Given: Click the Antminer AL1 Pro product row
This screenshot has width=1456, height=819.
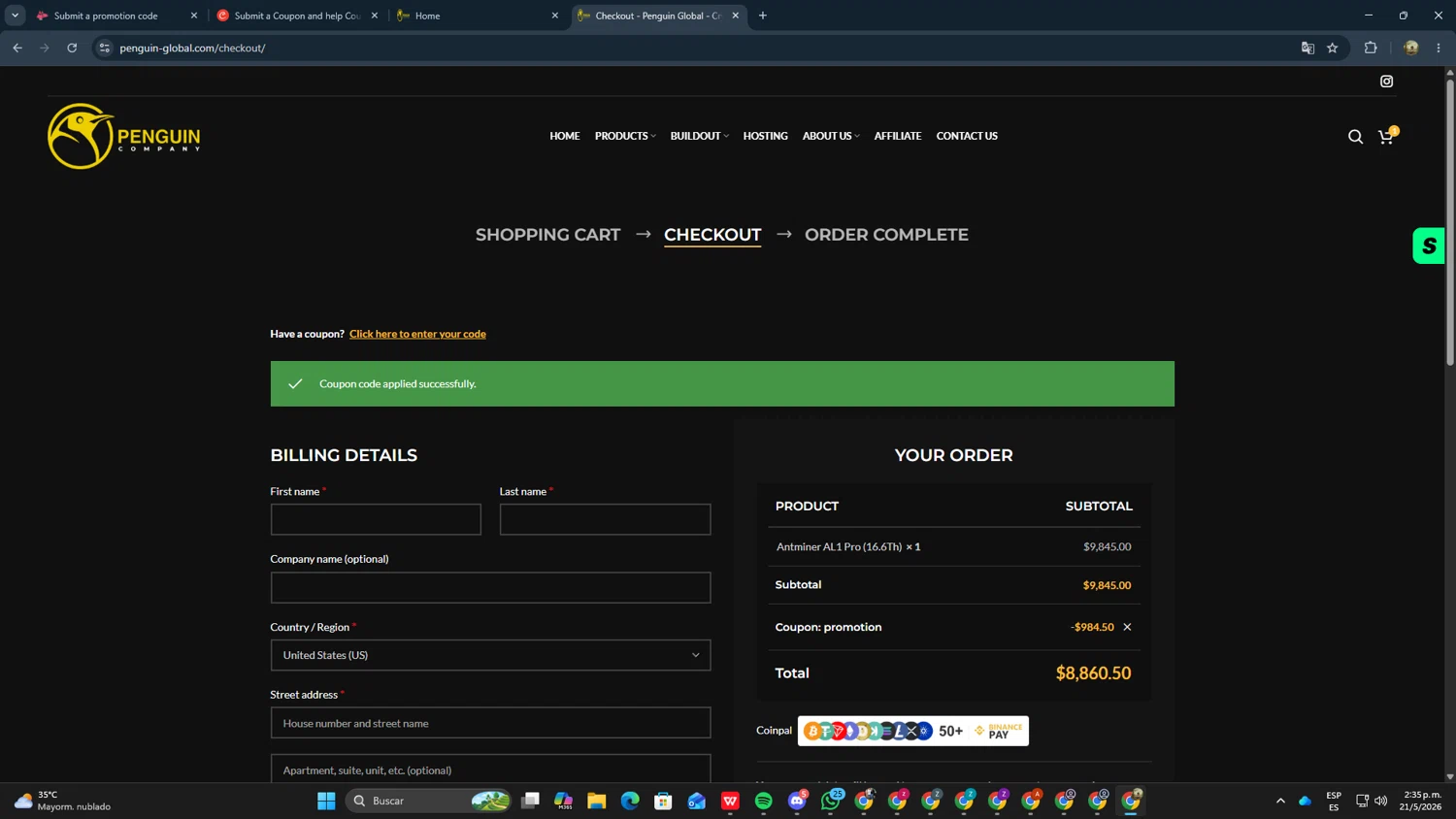Looking at the screenshot, I should pos(953,546).
